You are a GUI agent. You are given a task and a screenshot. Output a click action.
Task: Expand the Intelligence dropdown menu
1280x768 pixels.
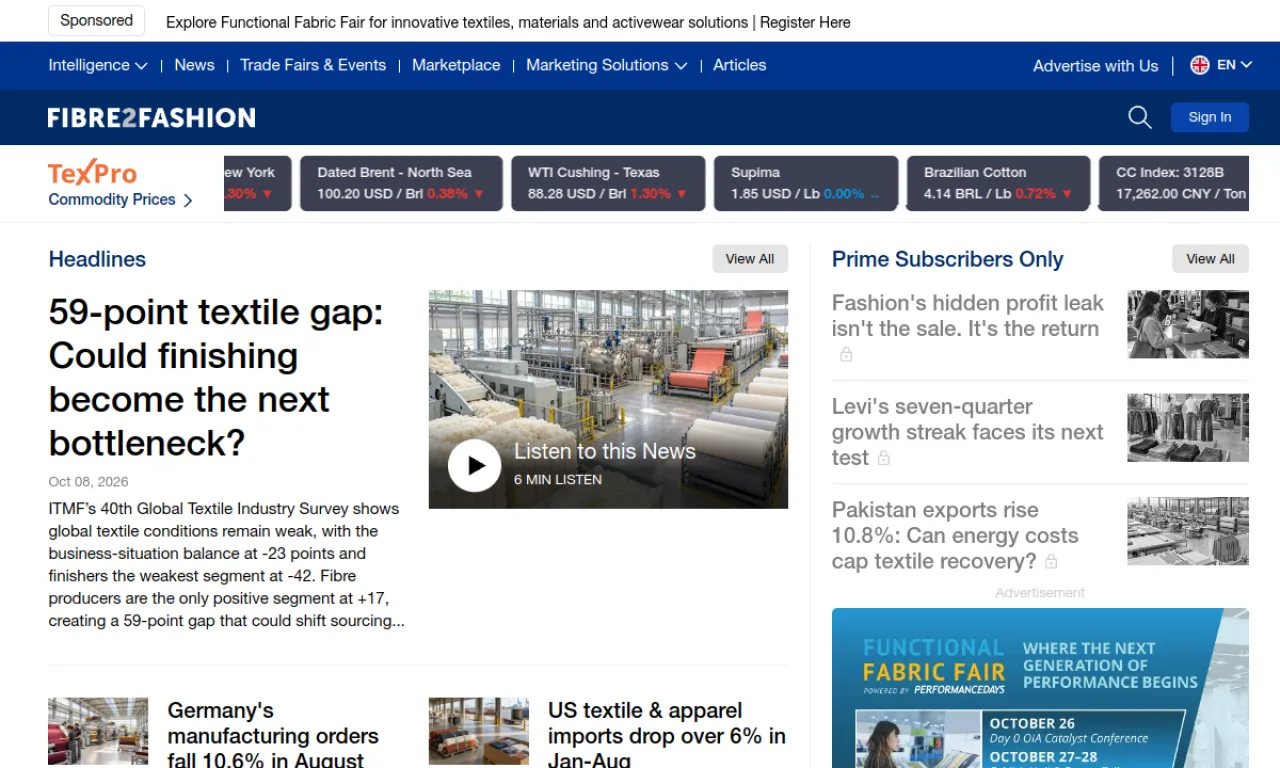click(x=98, y=65)
